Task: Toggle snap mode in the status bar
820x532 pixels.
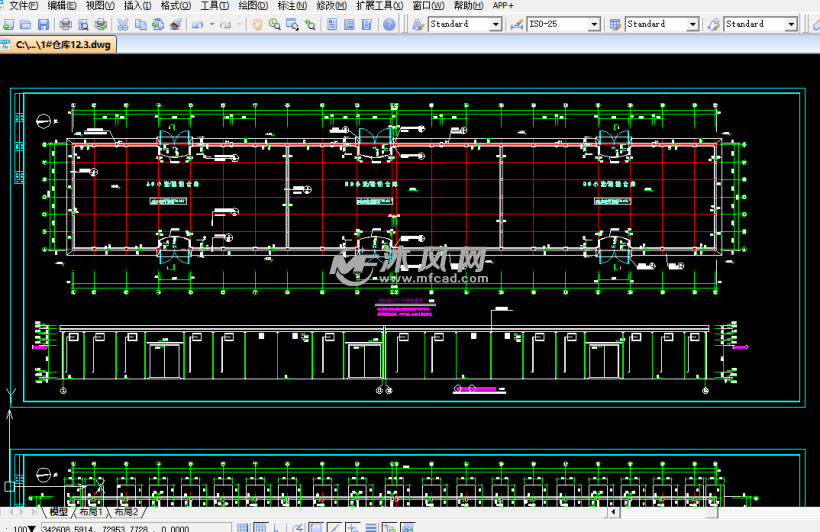Action: click(243, 527)
